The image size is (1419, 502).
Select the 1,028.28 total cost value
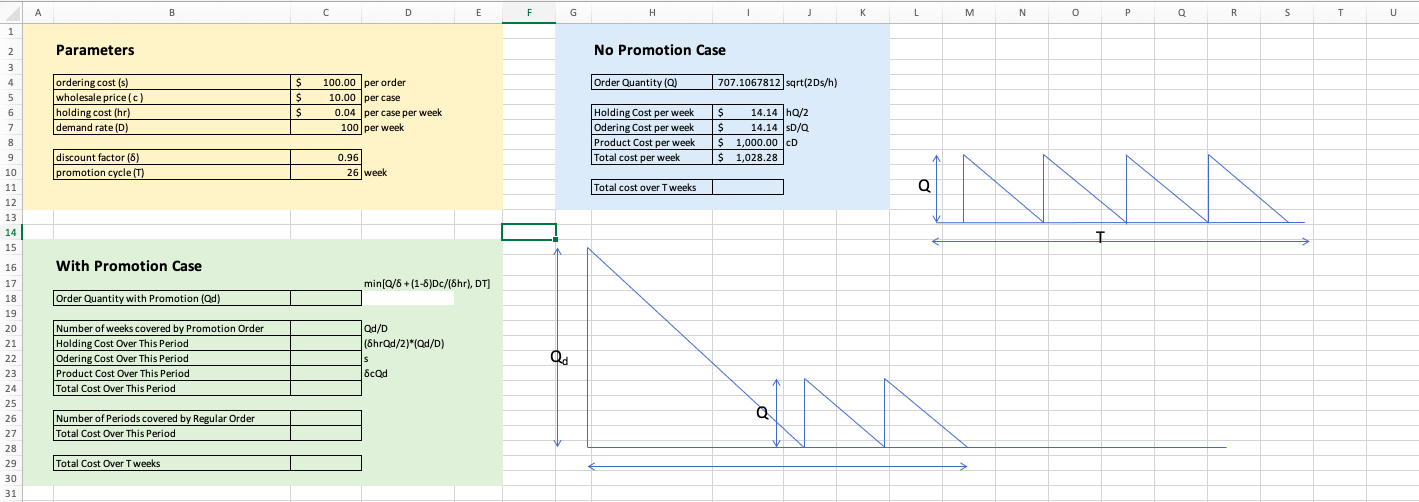[x=748, y=157]
